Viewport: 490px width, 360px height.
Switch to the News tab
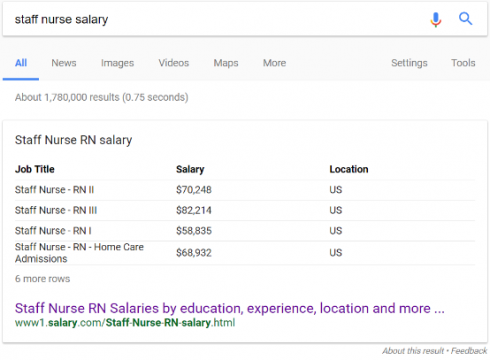pyautogui.click(x=64, y=63)
